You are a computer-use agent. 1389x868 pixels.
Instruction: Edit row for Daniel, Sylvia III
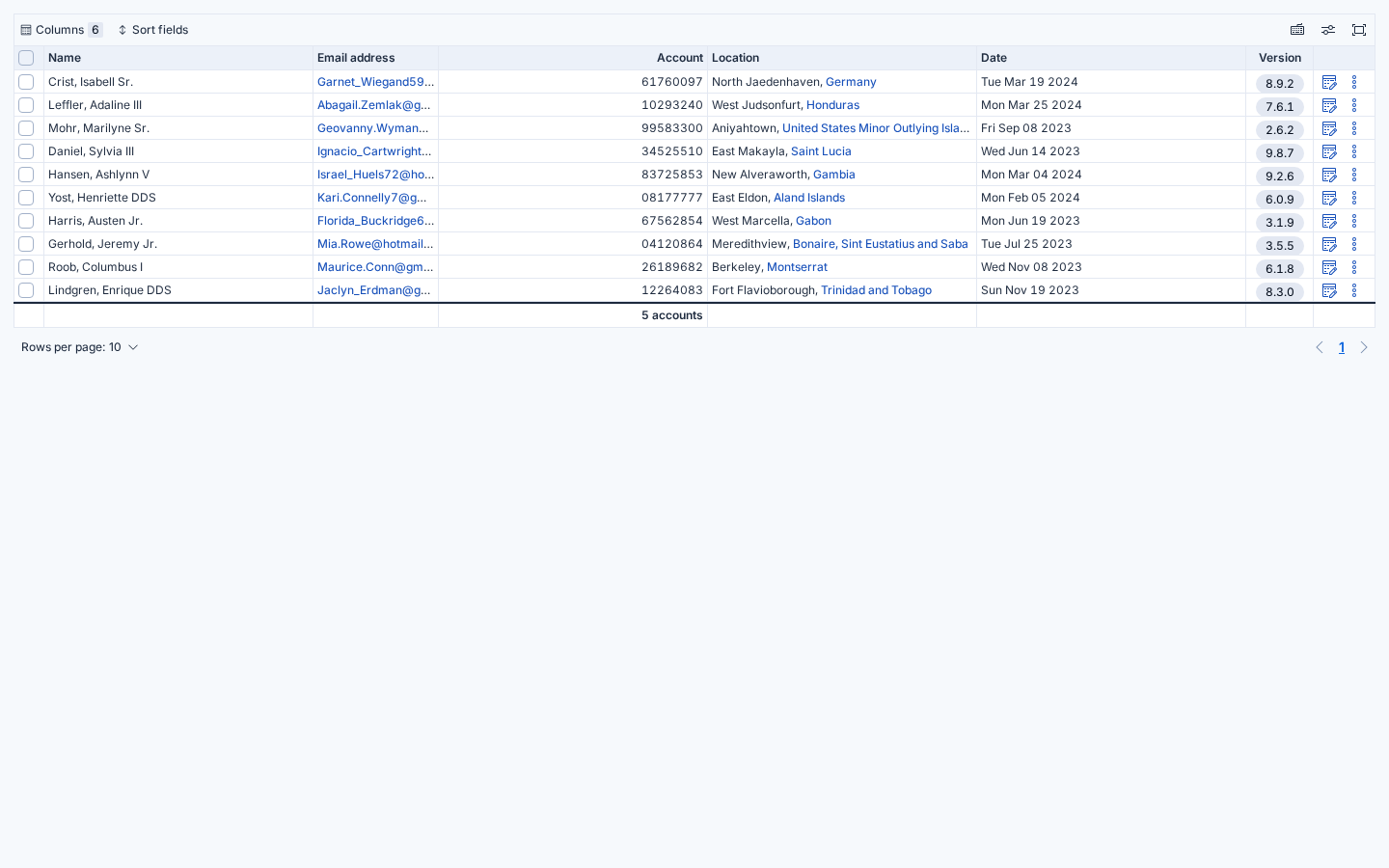click(1329, 151)
